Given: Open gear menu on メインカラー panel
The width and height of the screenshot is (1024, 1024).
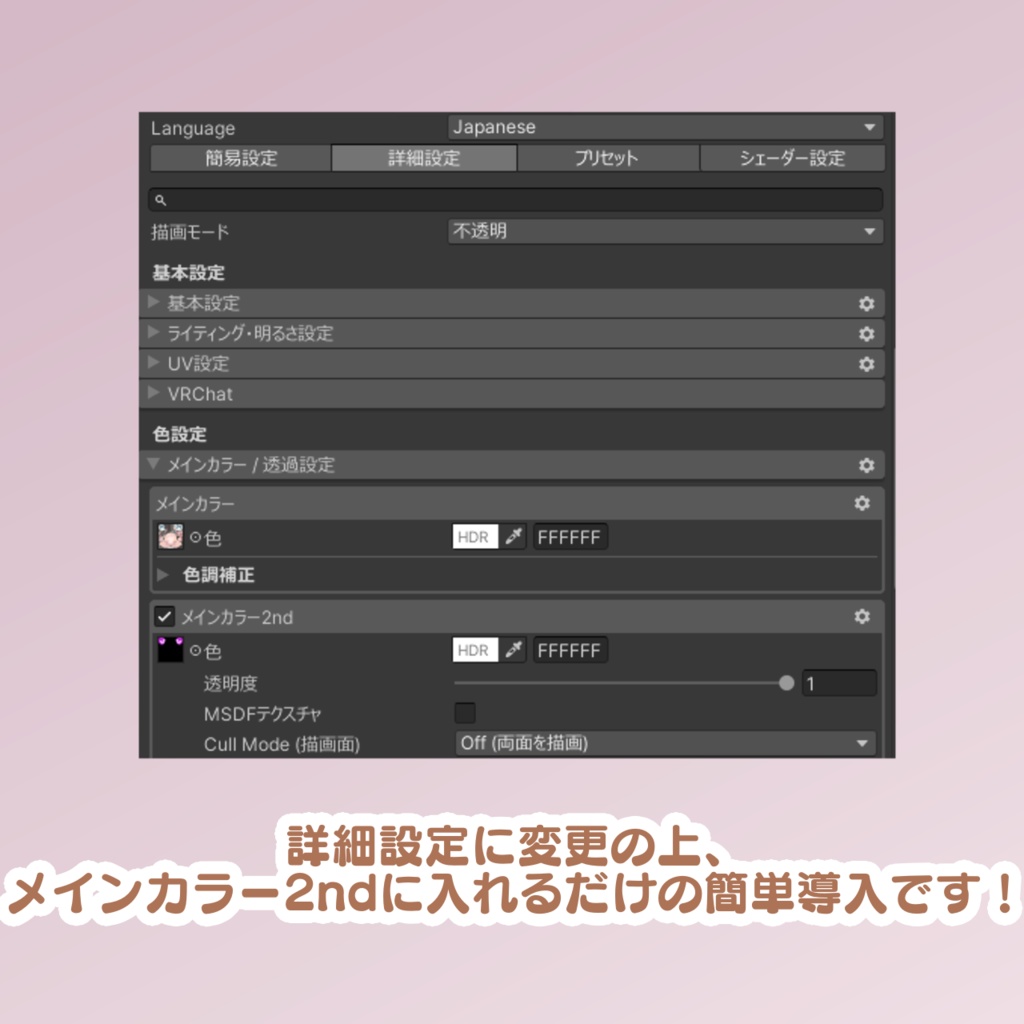Looking at the screenshot, I should [x=862, y=504].
